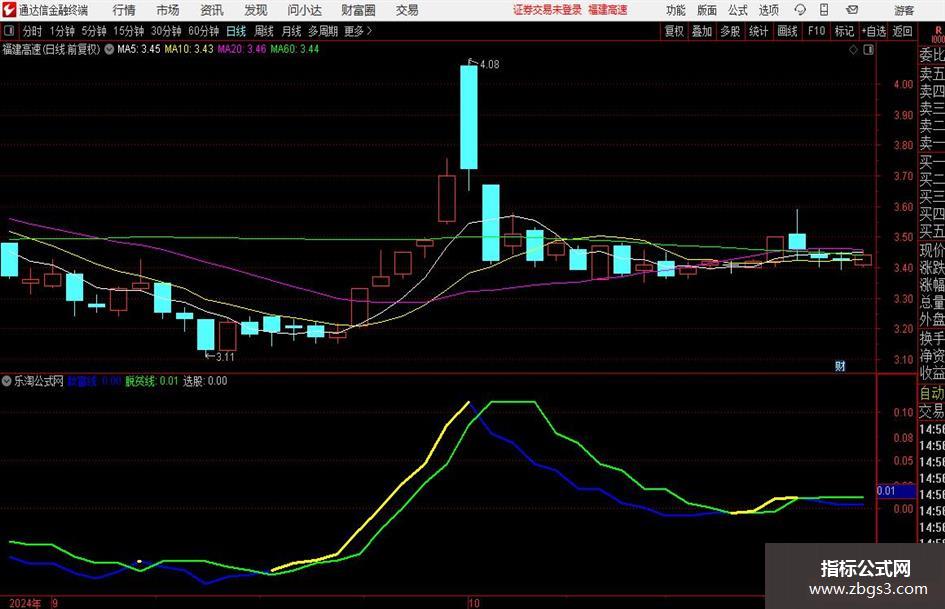Click the 通达信 red logo icon
The height and width of the screenshot is (609, 945).
pos(9,10)
